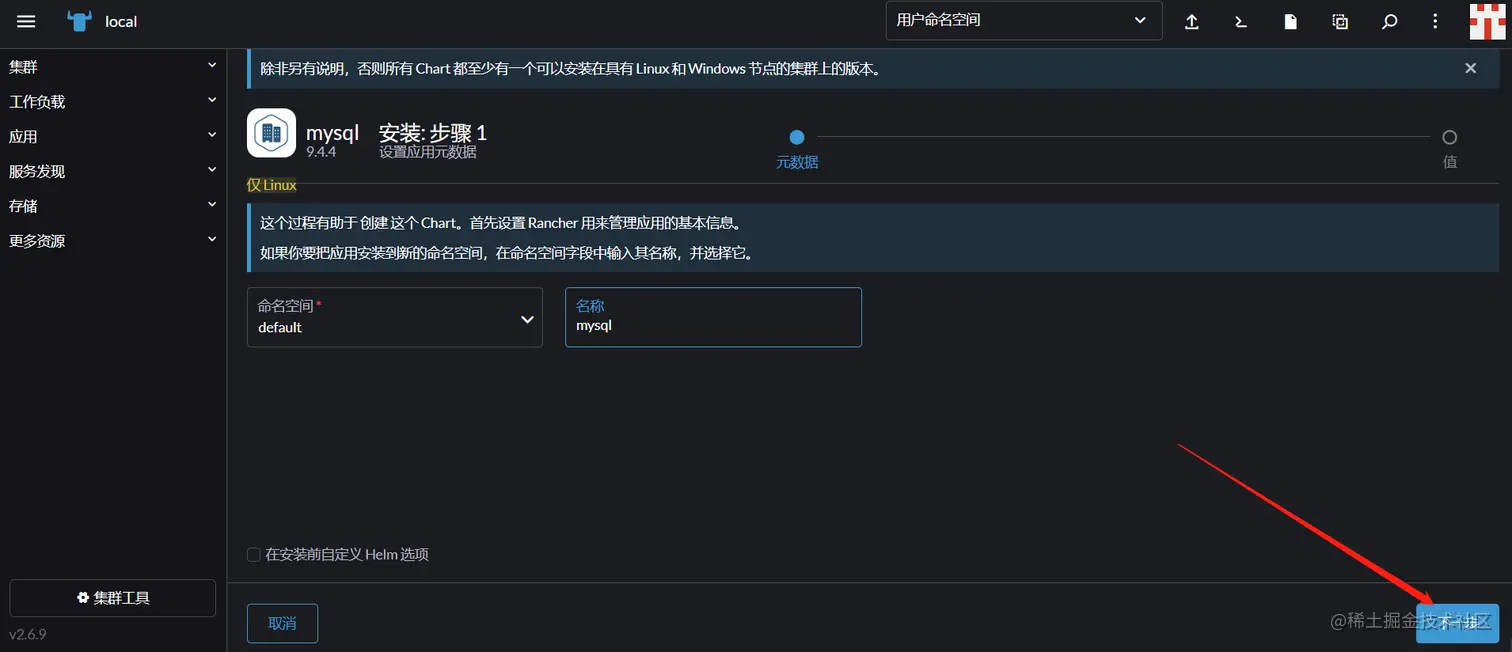Click the import YAML upload icon
The width and height of the screenshot is (1512, 652).
click(1192, 21)
